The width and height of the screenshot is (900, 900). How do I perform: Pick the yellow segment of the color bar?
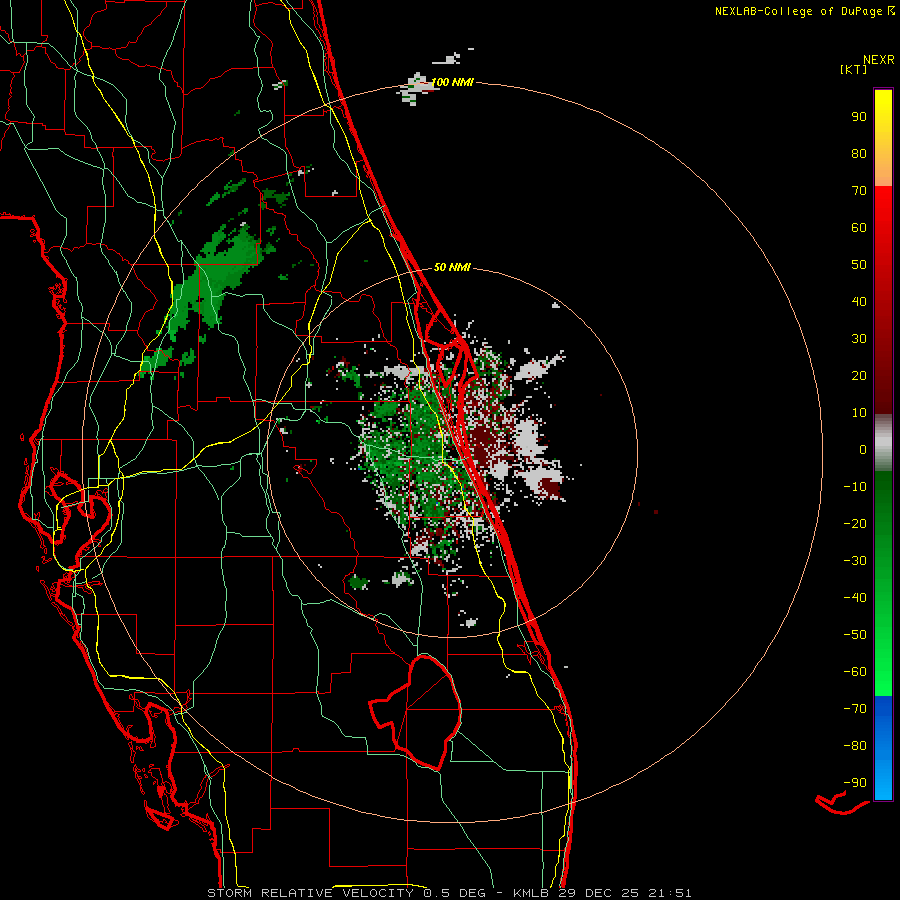pyautogui.click(x=883, y=138)
